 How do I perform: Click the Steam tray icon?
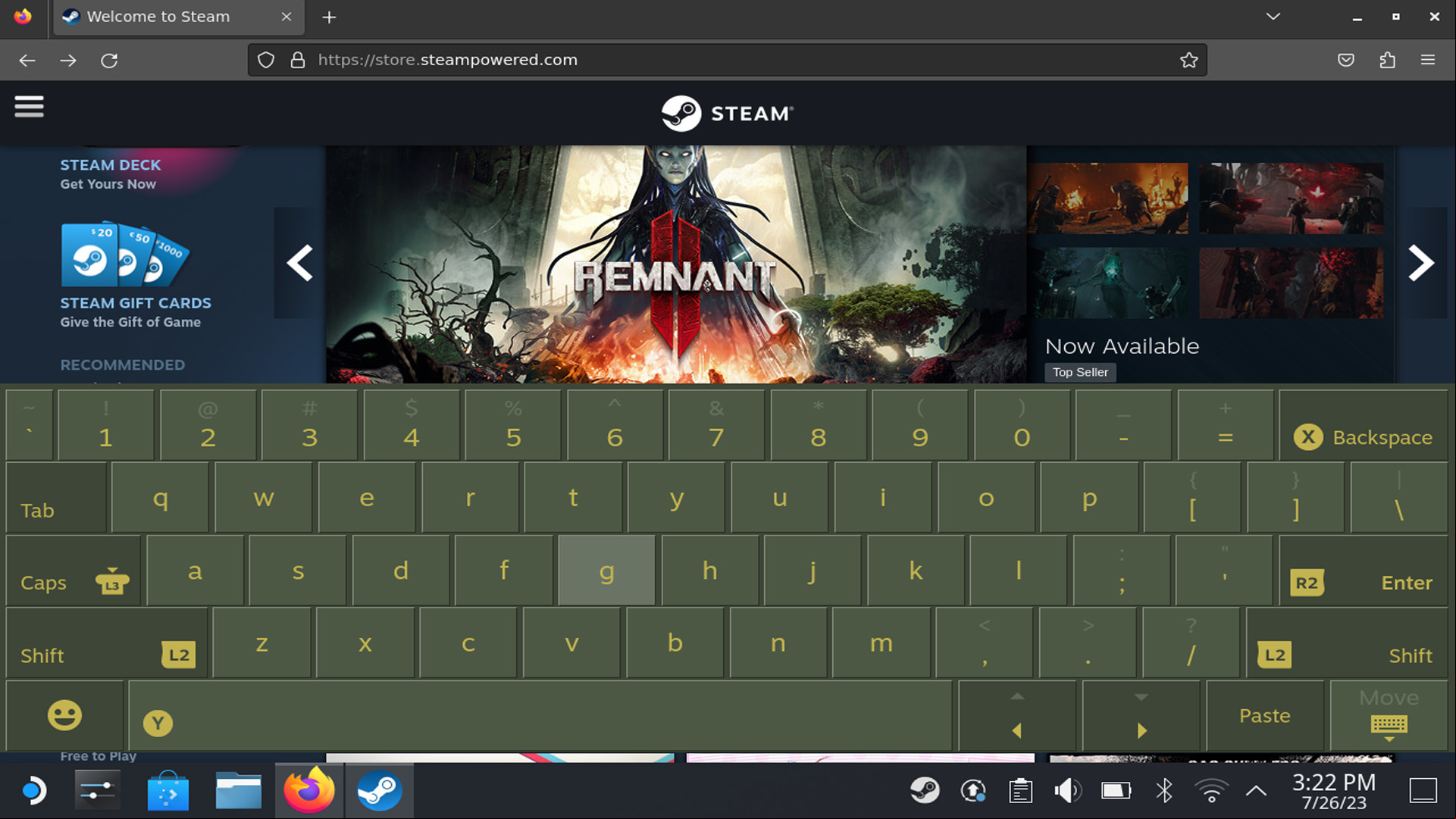[x=925, y=791]
